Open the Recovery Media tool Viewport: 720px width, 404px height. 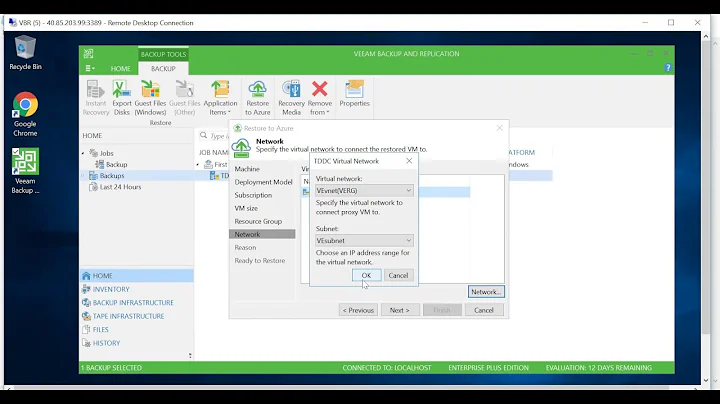tap(291, 98)
